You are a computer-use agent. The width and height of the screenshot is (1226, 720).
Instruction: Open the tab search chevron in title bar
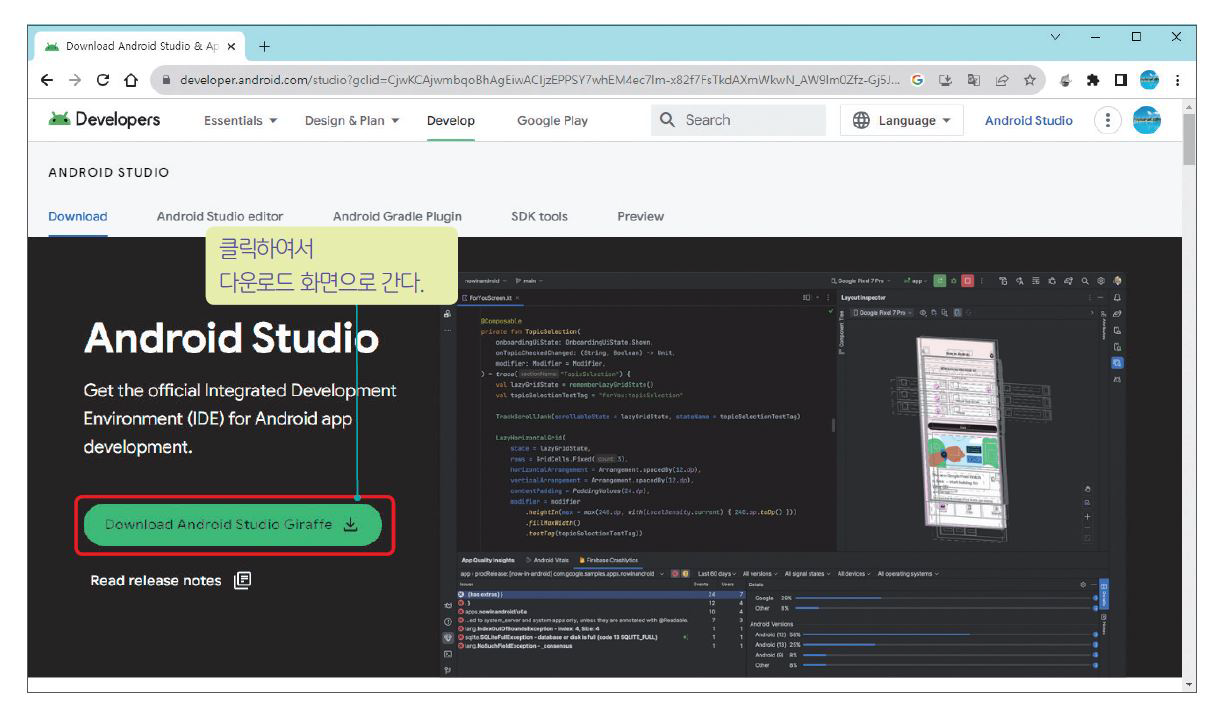[1056, 38]
